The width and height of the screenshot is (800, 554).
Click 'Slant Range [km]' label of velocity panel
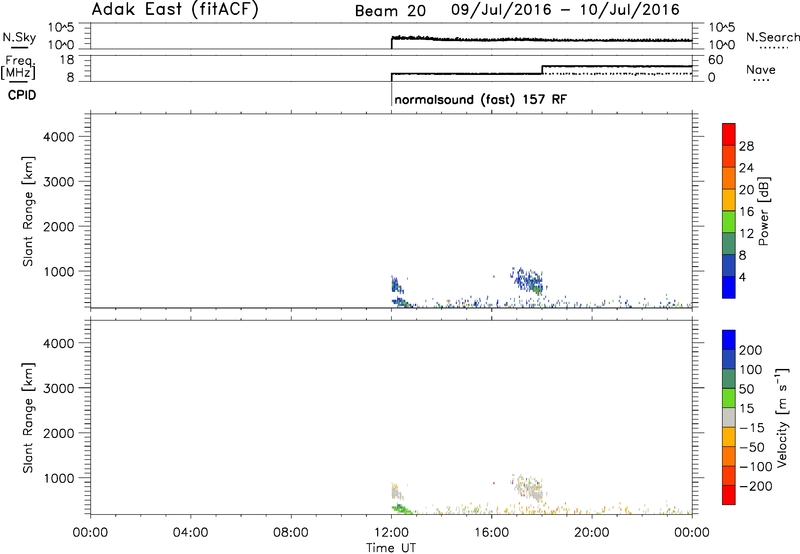pyautogui.click(x=28, y=418)
